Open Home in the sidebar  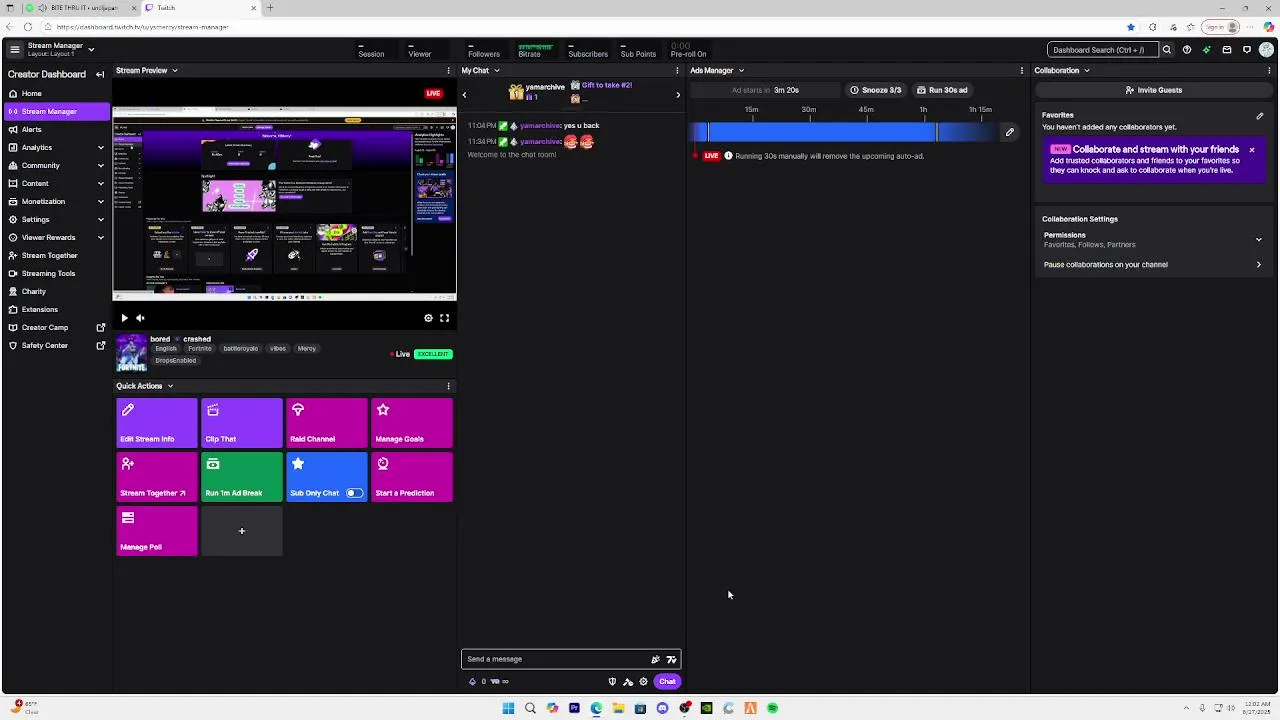56,93
